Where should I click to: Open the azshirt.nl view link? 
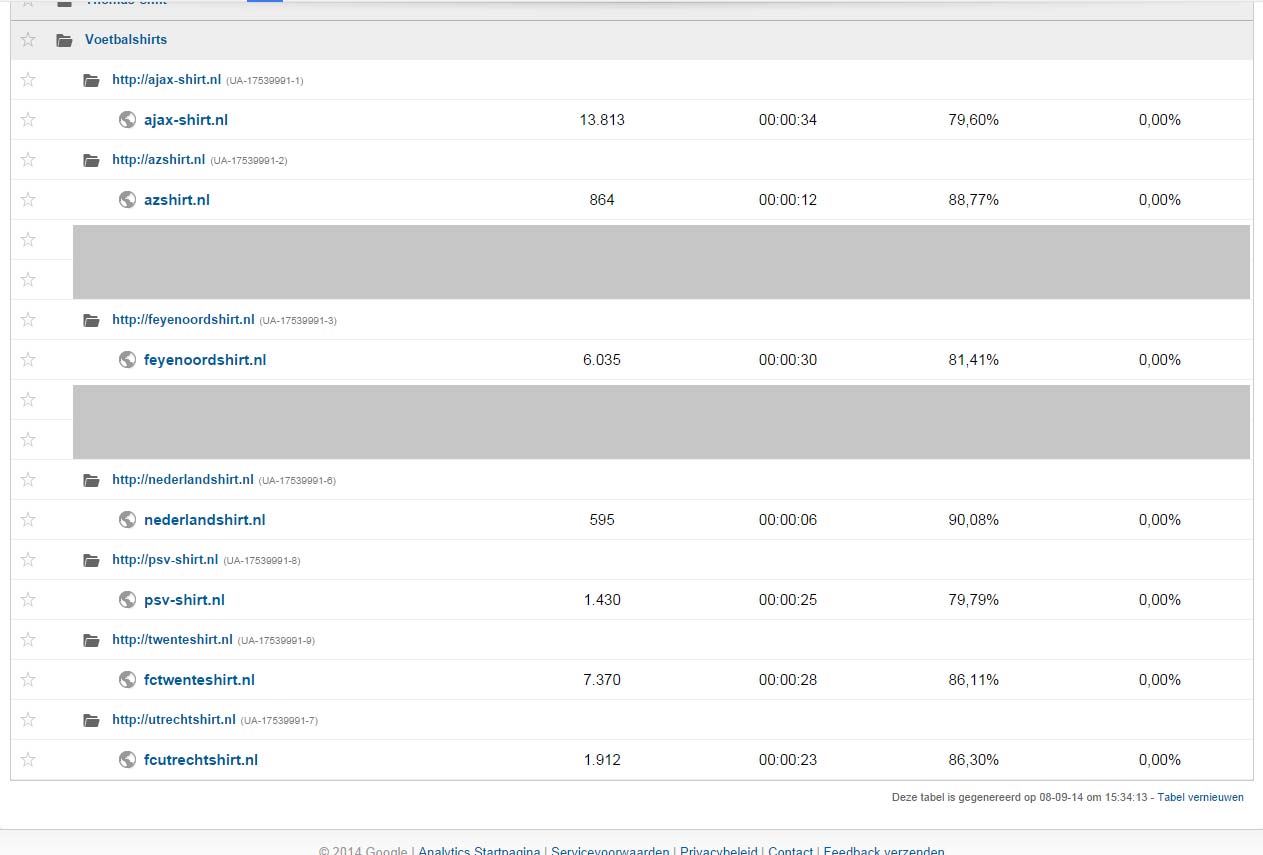[177, 200]
